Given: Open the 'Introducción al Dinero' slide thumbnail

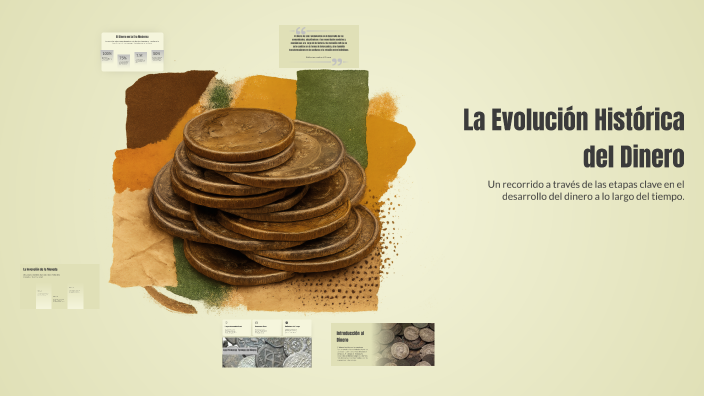Looking at the screenshot, I should (x=383, y=344).
